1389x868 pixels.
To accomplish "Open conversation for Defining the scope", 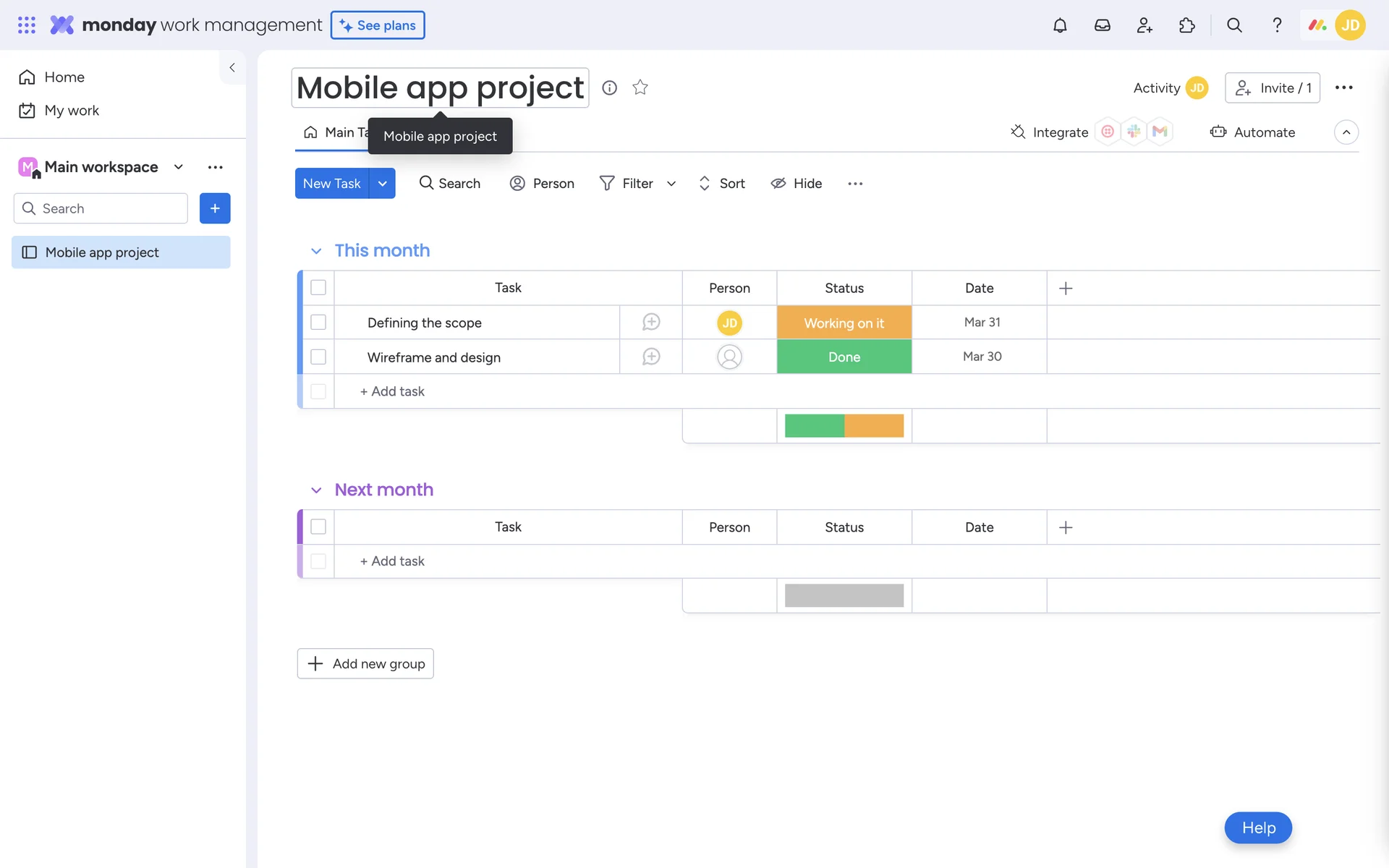I will [650, 323].
